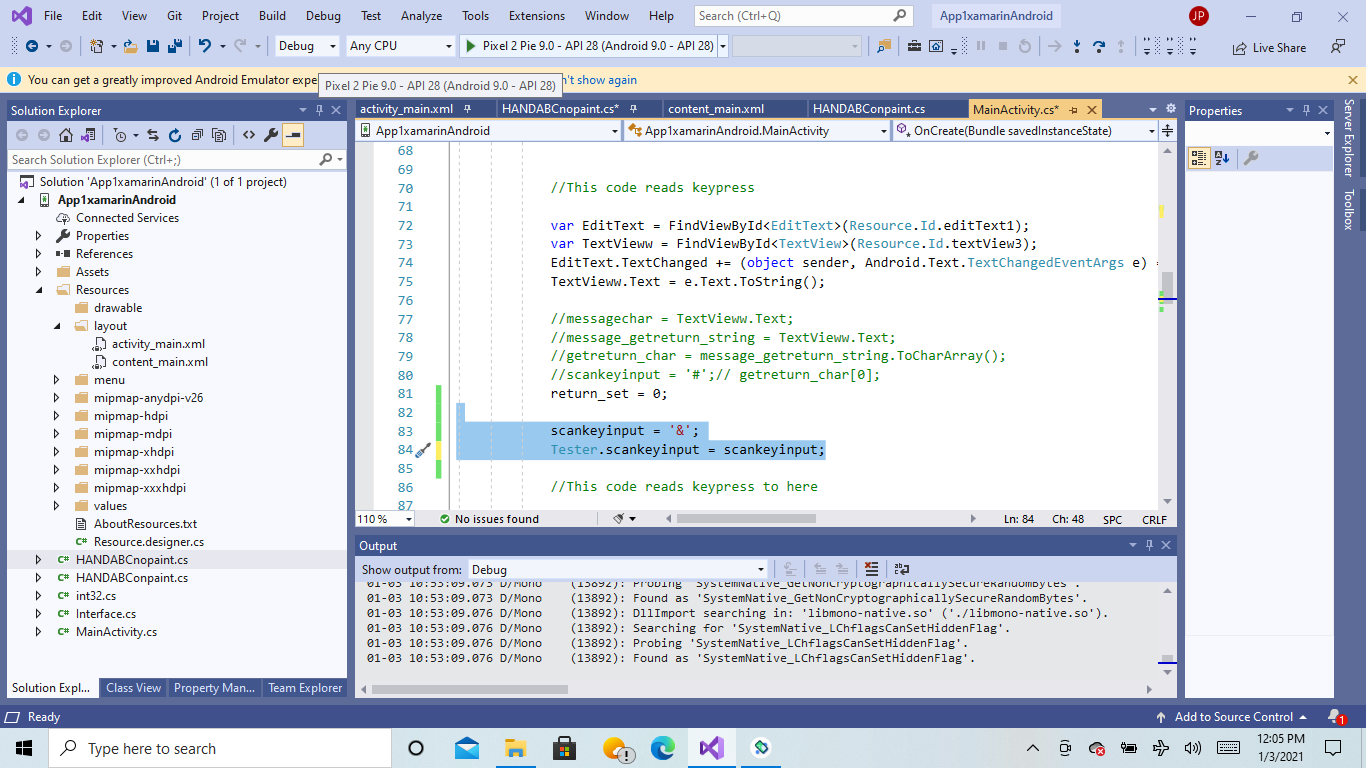Open Microsoft Edge from the taskbar
1366x768 pixels.
[x=663, y=748]
